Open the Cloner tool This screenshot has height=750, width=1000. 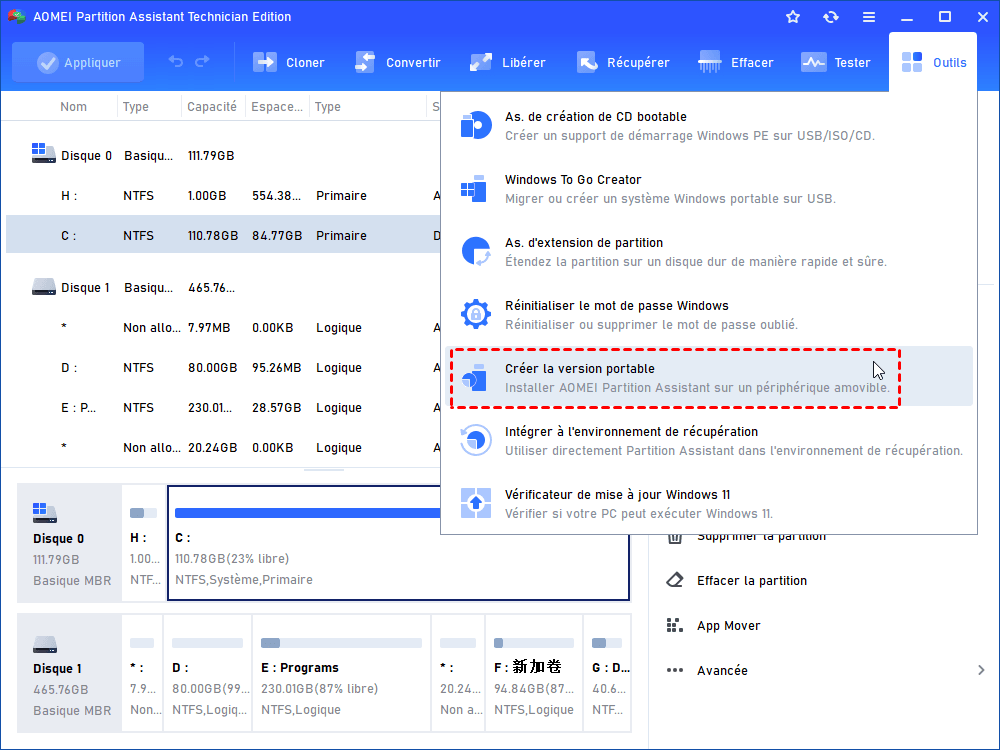coord(288,62)
